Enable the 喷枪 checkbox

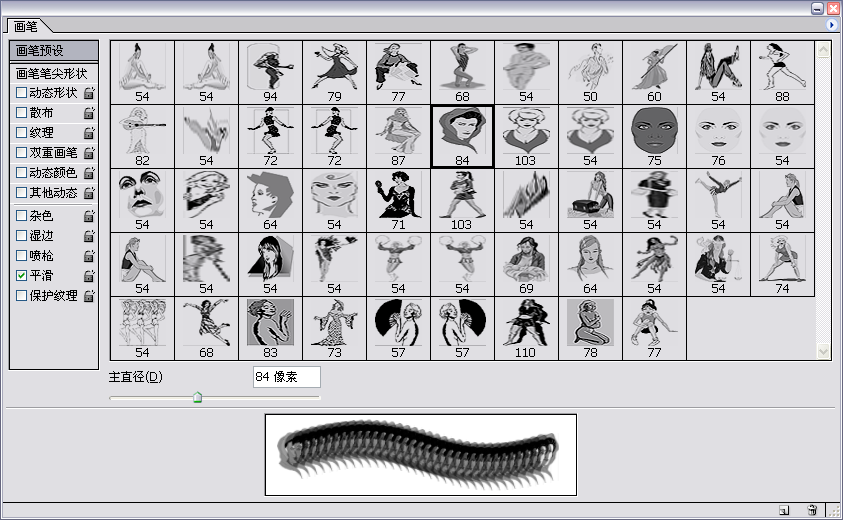[x=22, y=255]
